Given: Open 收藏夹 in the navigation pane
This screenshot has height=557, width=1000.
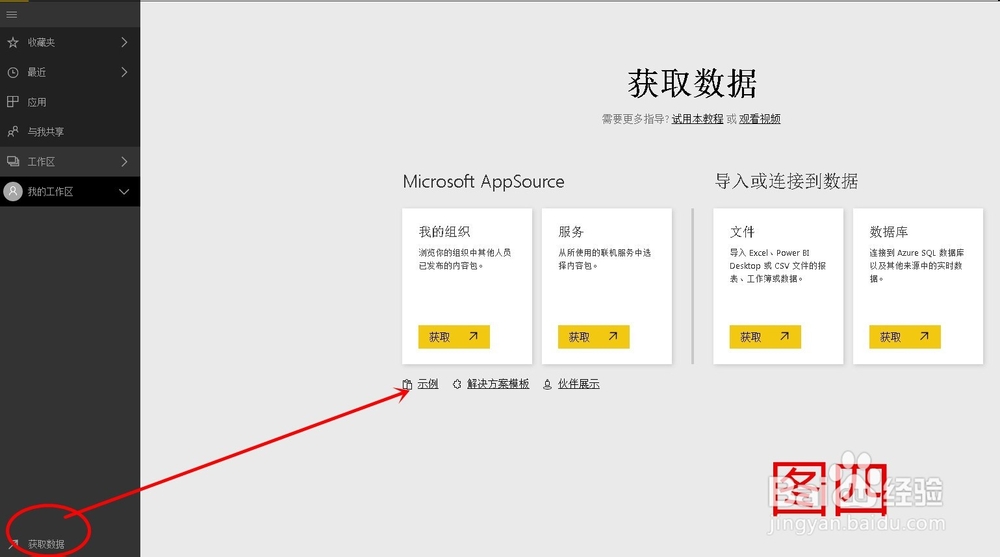Looking at the screenshot, I should point(70,42).
